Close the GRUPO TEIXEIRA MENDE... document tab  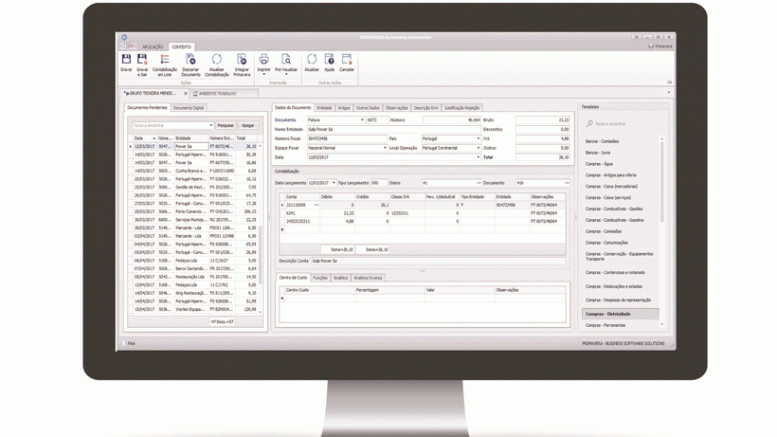point(186,94)
